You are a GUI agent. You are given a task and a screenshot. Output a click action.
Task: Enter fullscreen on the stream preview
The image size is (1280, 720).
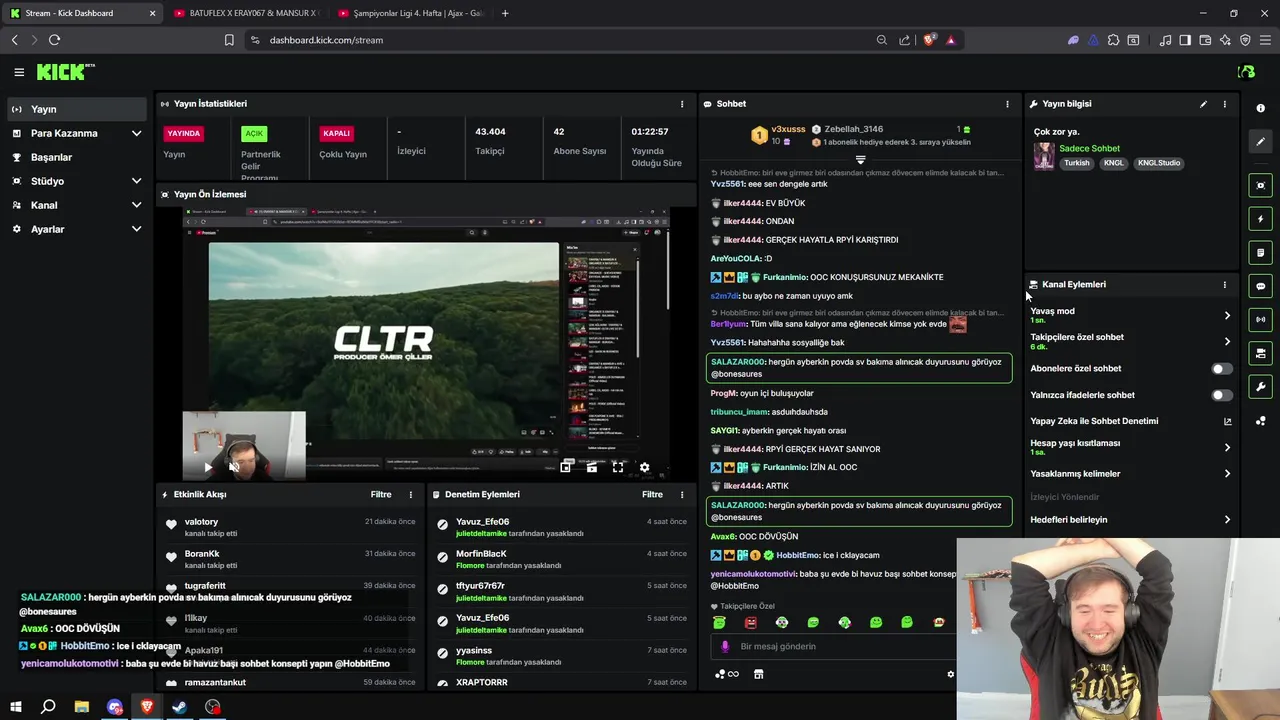click(x=618, y=467)
